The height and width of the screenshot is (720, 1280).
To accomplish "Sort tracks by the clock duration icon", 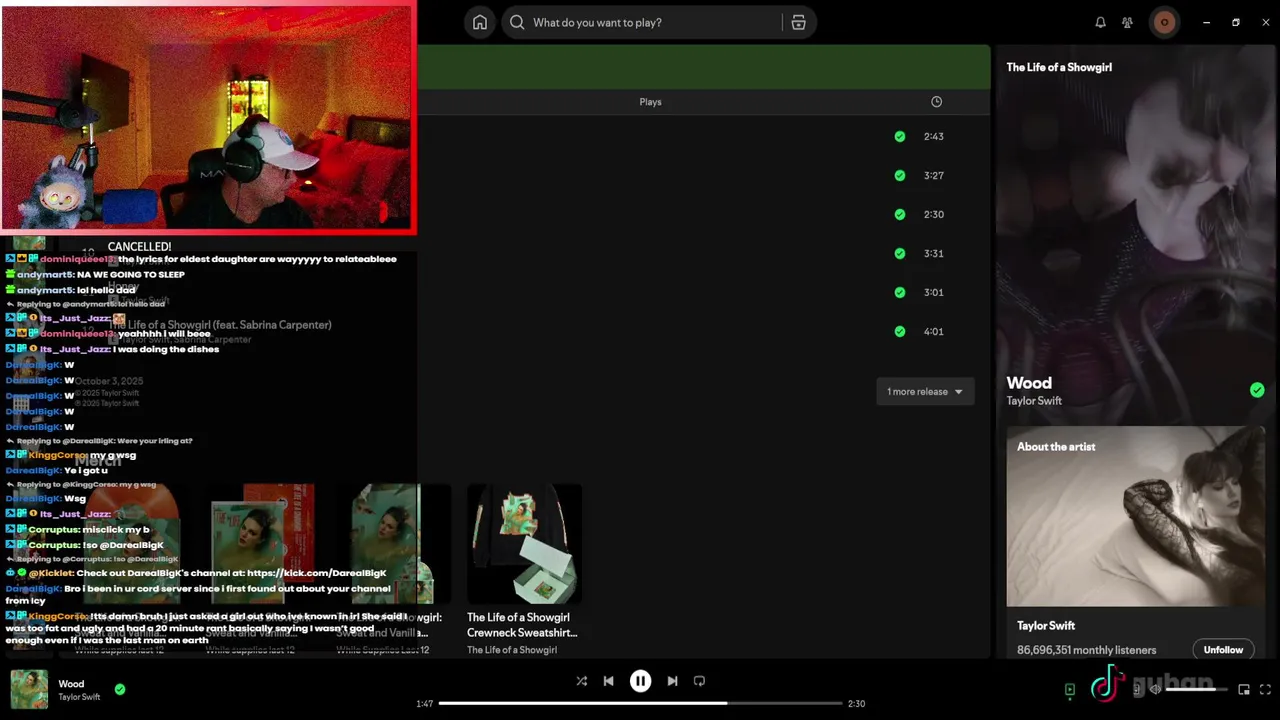I will coord(936,102).
